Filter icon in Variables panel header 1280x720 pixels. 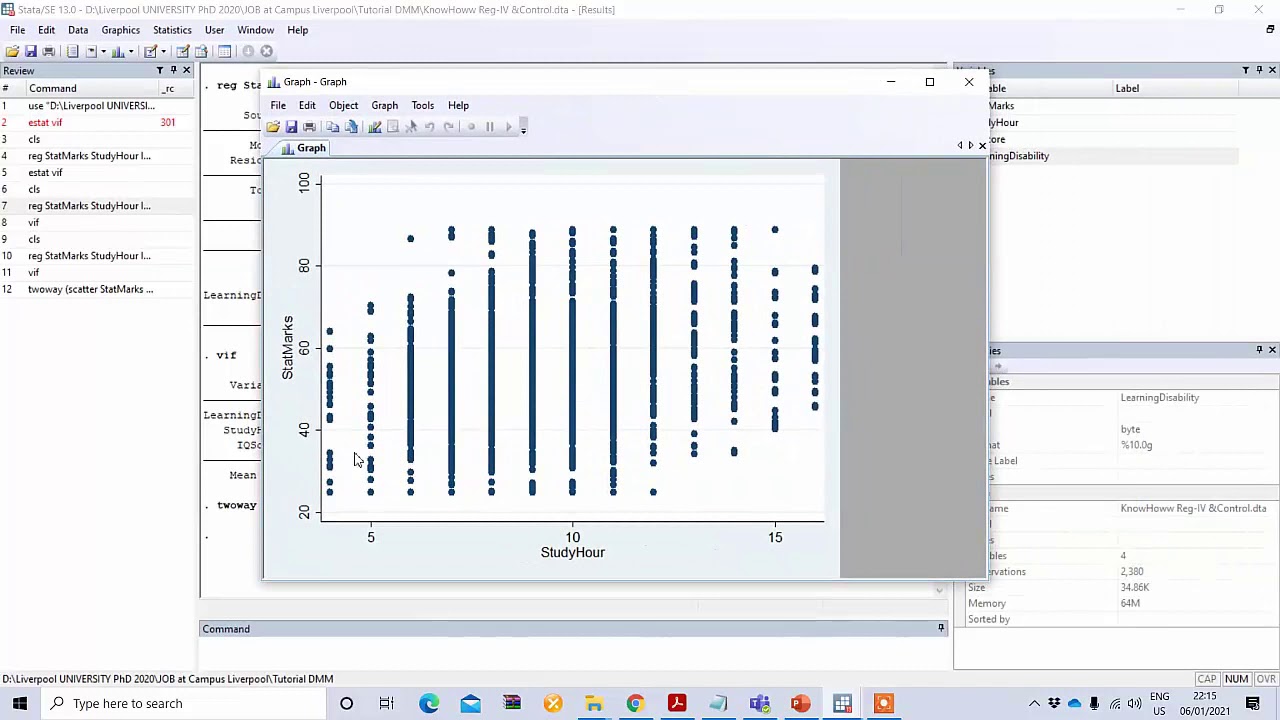(1245, 70)
